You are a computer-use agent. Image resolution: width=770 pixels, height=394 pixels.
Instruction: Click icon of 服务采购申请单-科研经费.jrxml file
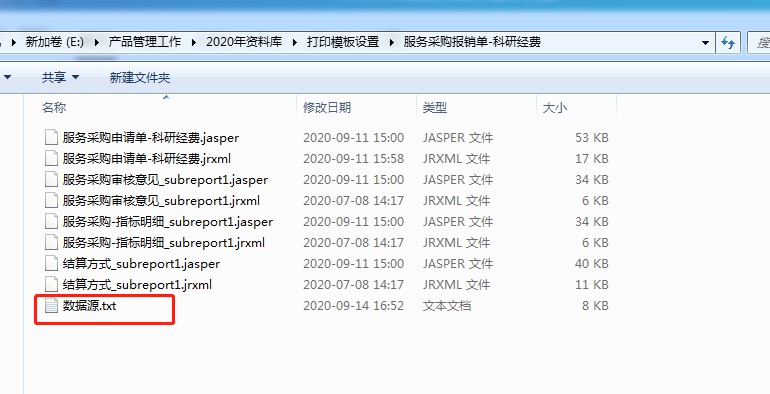pyautogui.click(x=51, y=159)
